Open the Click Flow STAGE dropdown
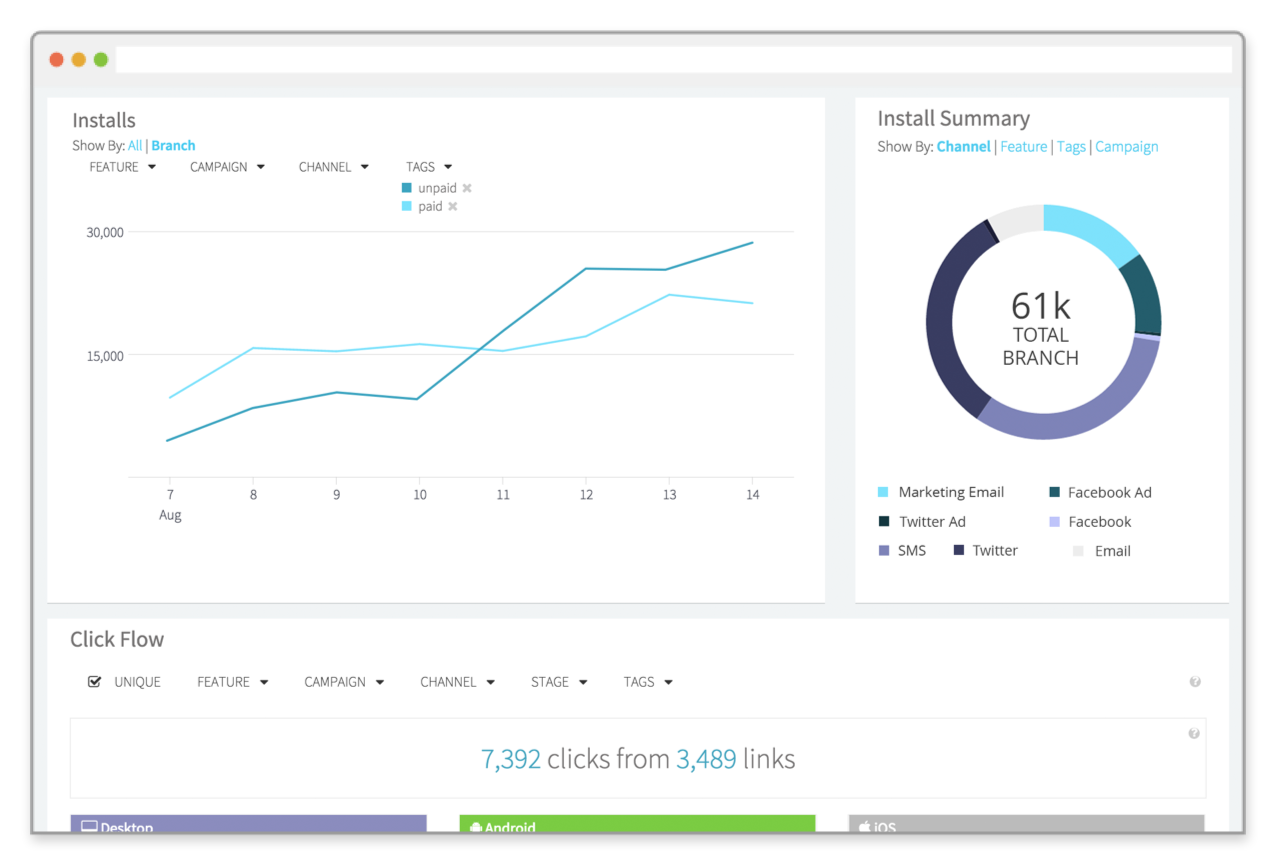 (559, 682)
